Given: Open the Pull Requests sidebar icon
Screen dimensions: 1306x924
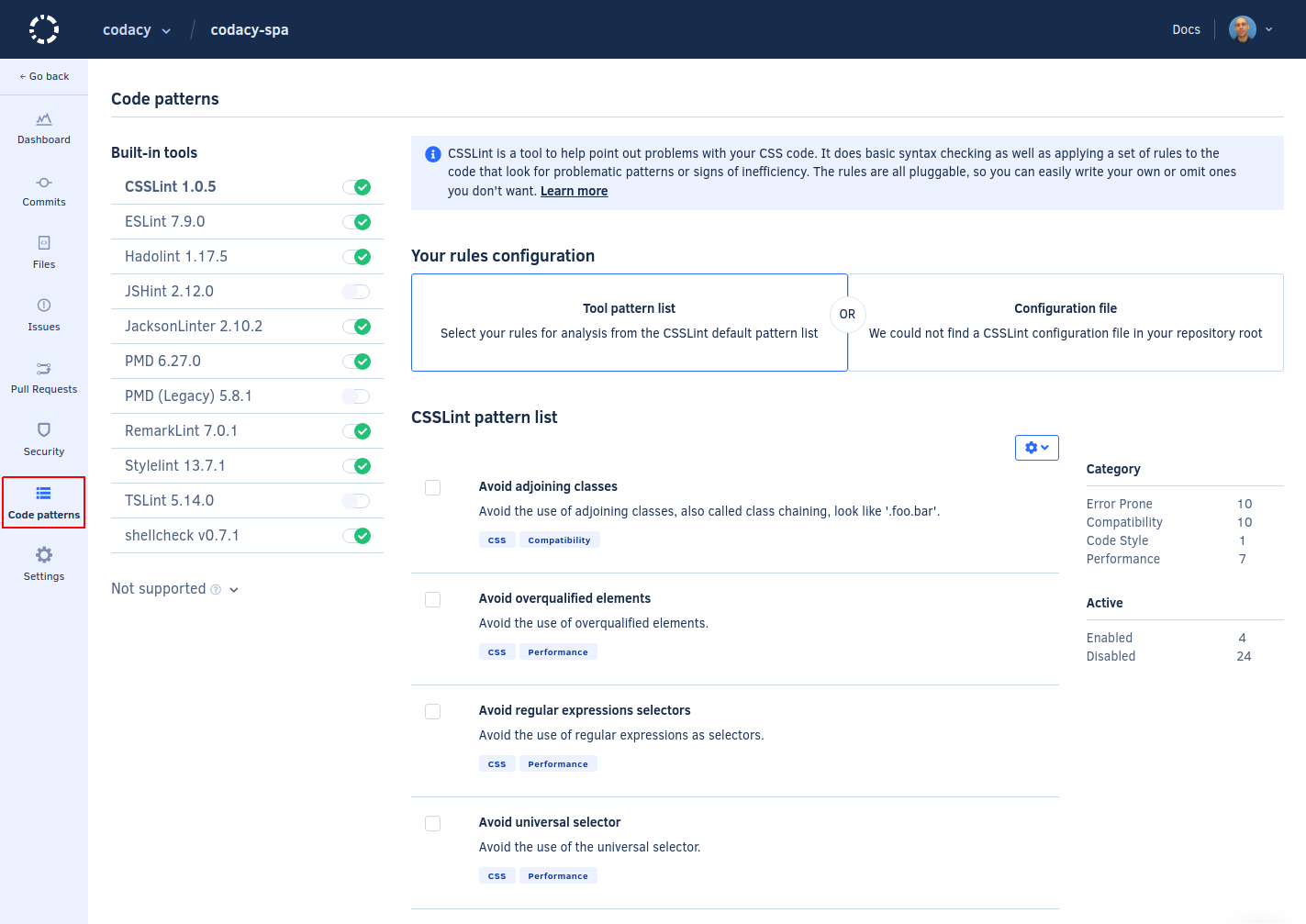Looking at the screenshot, I should [44, 368].
